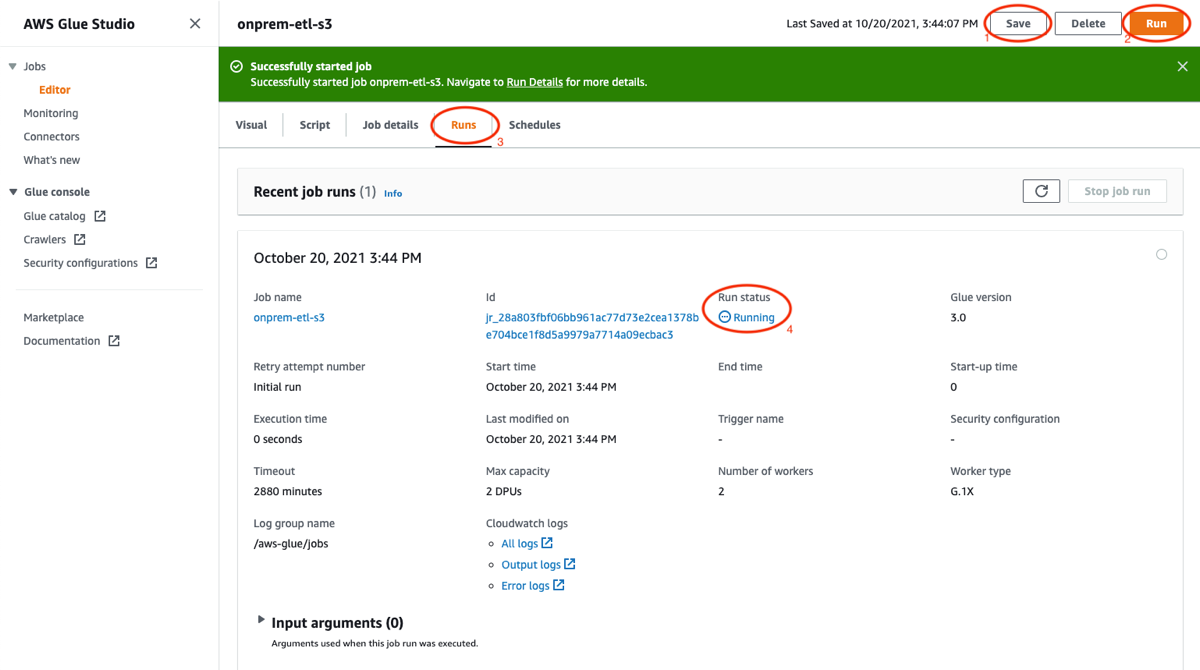Viewport: 1200px width, 670px height.
Task: Open Crawlers external link icon
Action: click(x=80, y=240)
